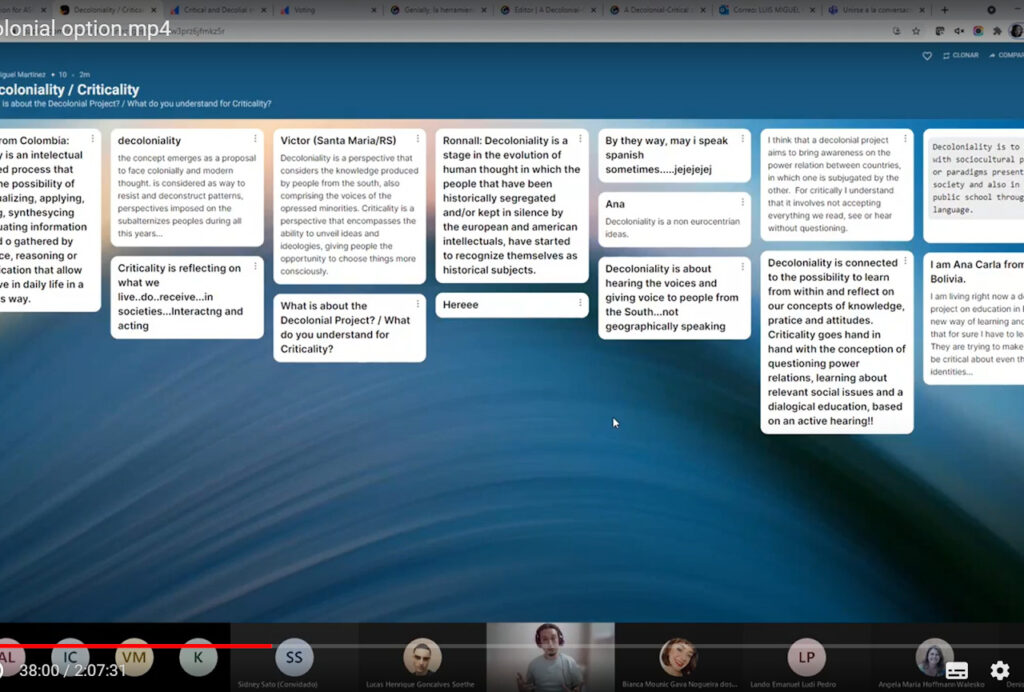Click the 'Decoloniality / Criticality' board title
The width and height of the screenshot is (1024, 692).
point(70,90)
